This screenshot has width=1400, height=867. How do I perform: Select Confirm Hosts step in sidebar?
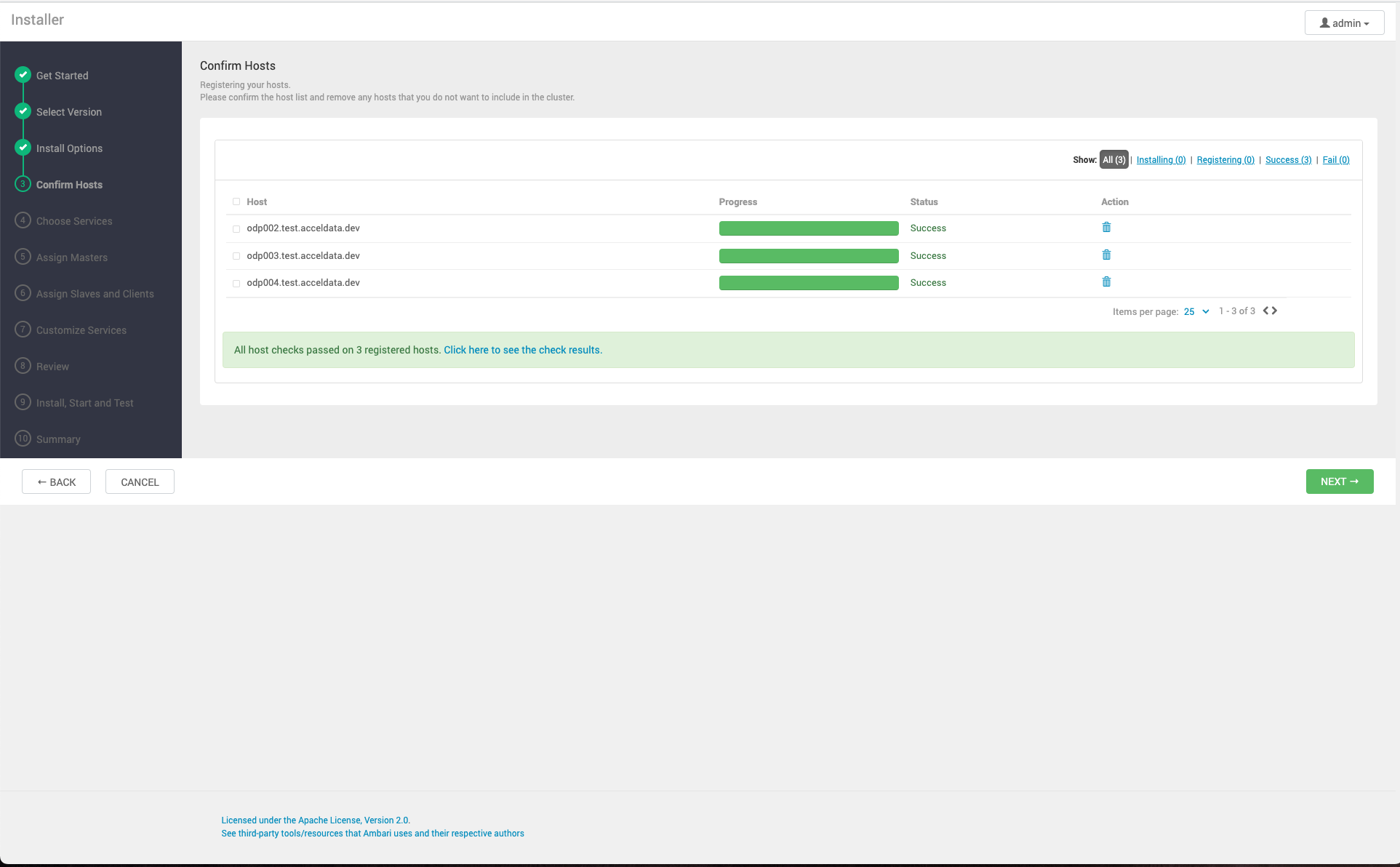click(69, 185)
